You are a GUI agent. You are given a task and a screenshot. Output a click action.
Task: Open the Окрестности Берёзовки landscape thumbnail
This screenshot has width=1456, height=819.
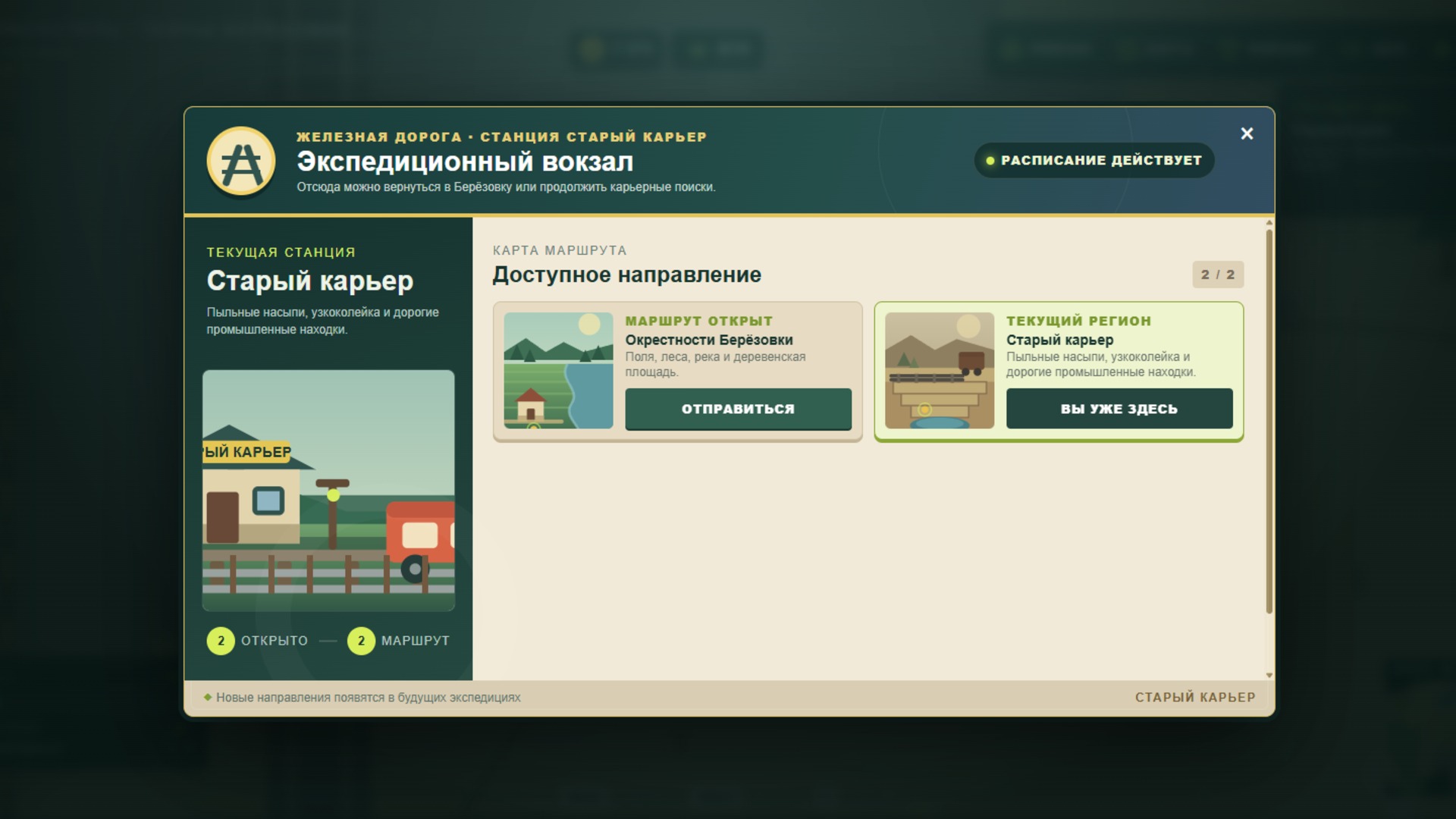558,370
